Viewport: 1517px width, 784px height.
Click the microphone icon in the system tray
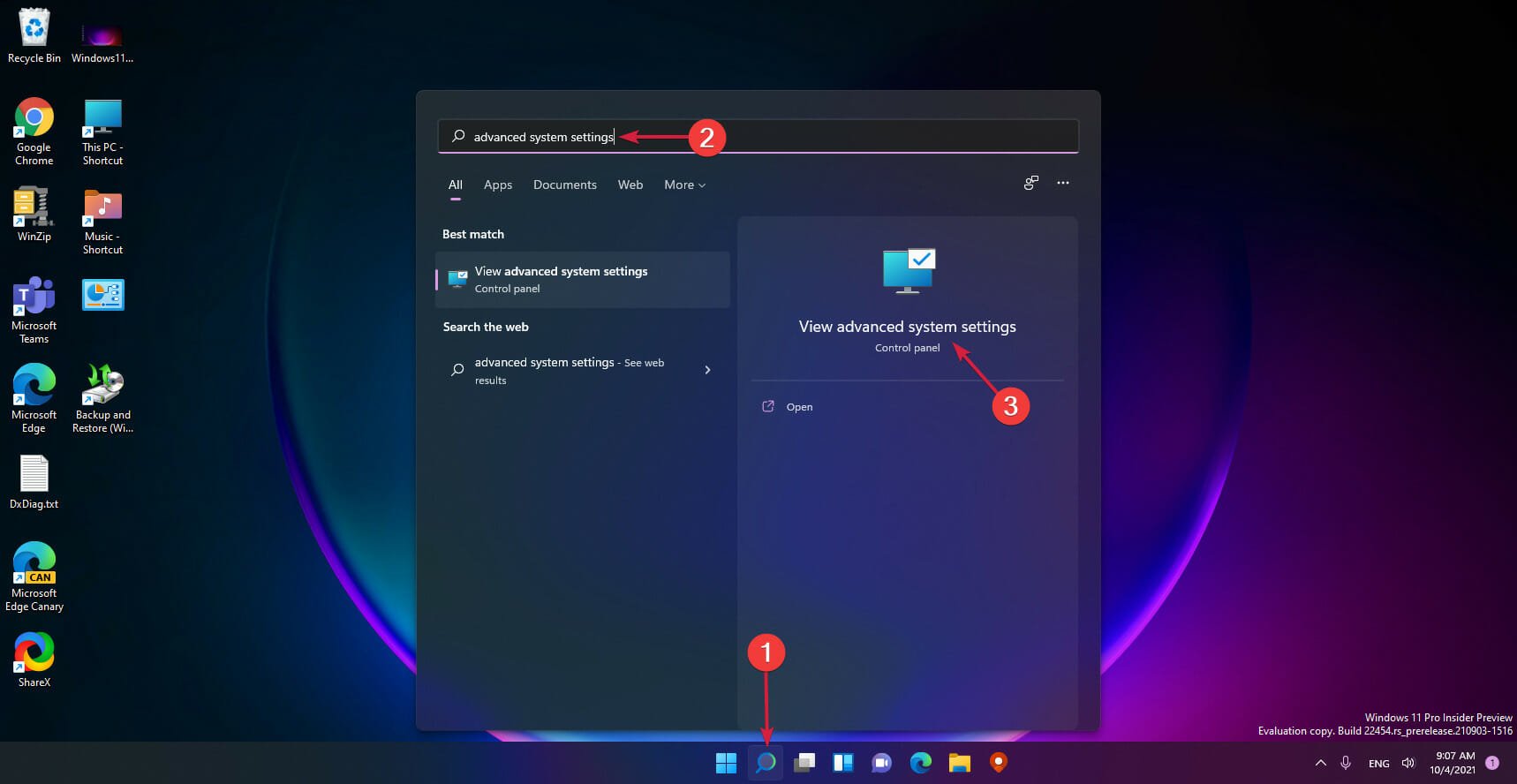pyautogui.click(x=1346, y=763)
